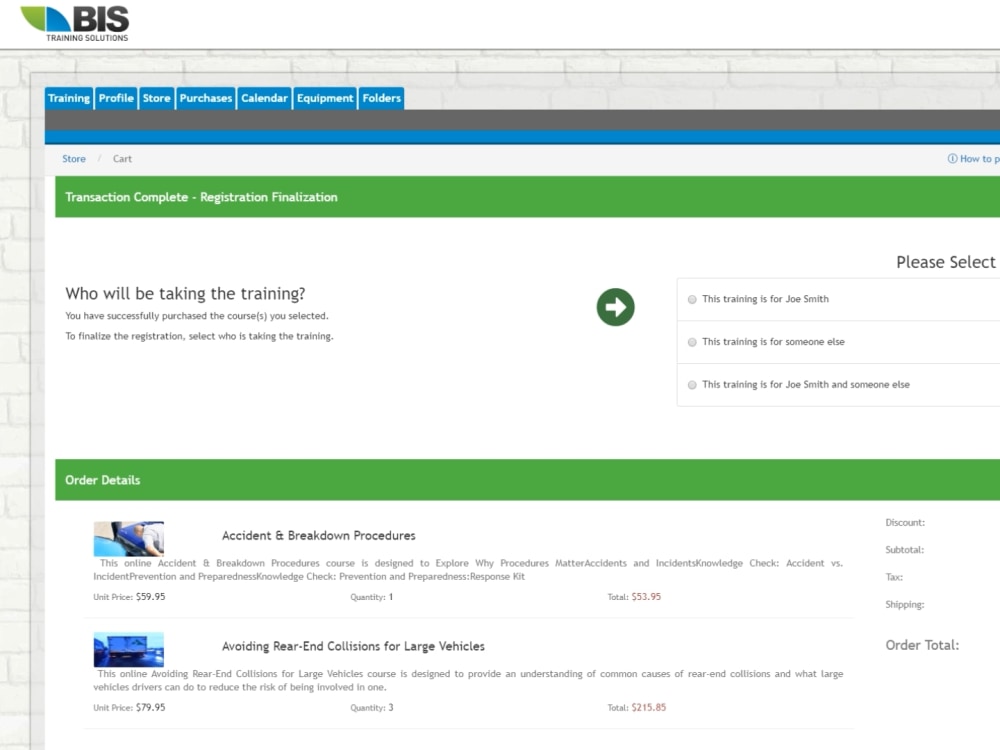Open the Profile tab
The image size is (1000, 750).
(x=116, y=98)
